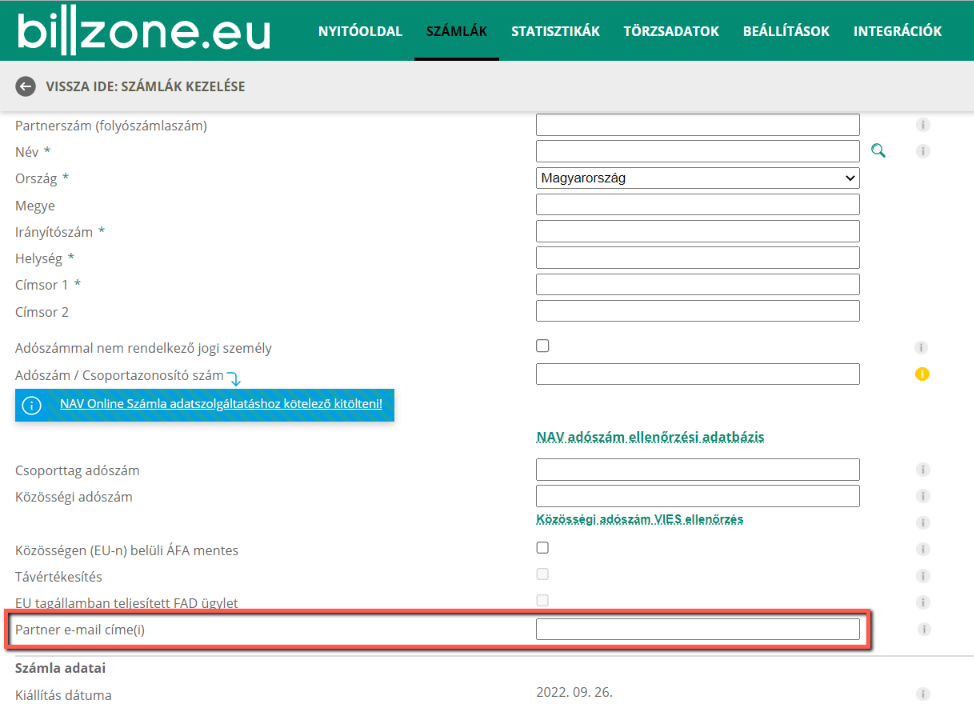
Task: Toggle the EU tagállamban teljesített FAD ügylet checkbox
Action: click(542, 600)
